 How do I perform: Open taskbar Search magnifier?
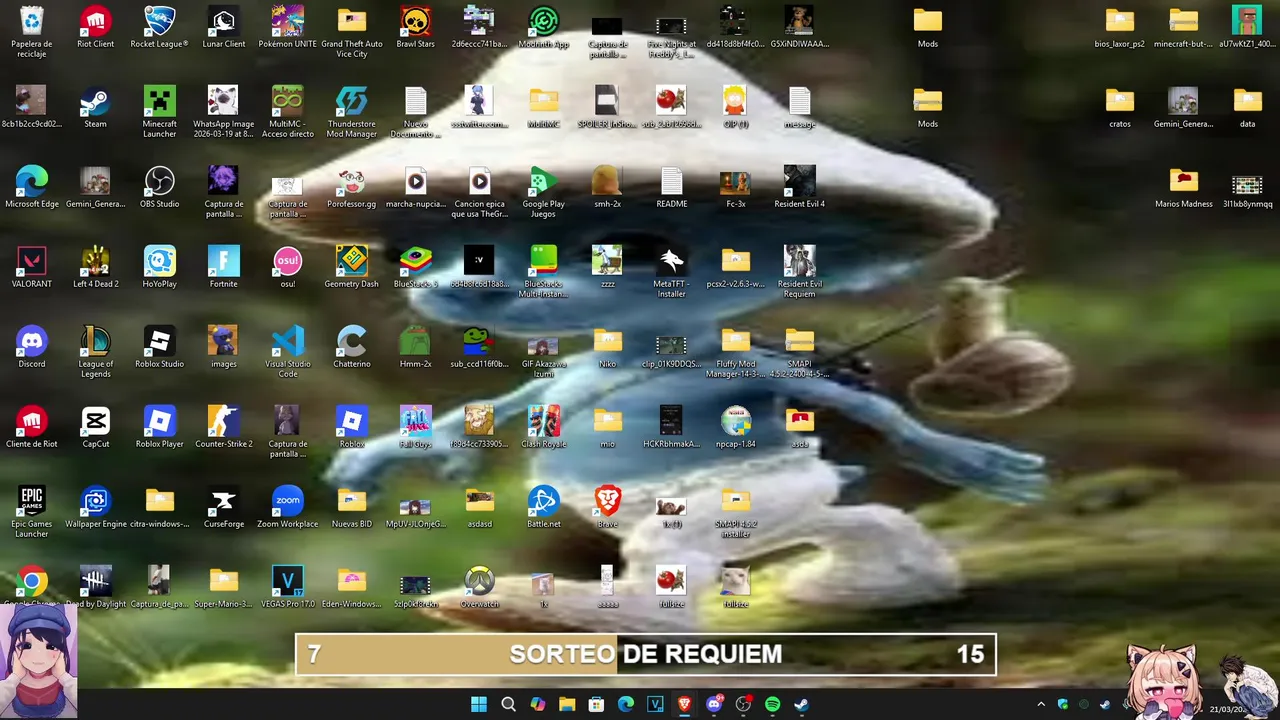click(508, 704)
